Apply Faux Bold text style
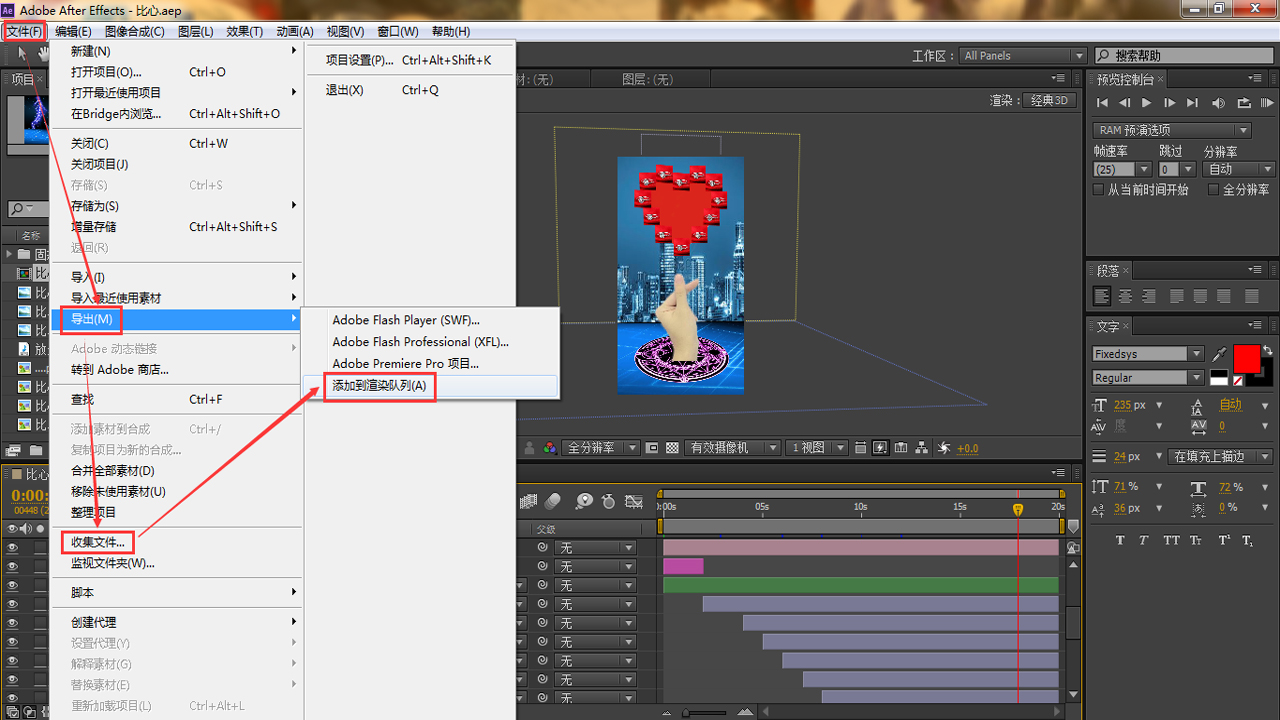The width and height of the screenshot is (1280, 720). point(1120,540)
